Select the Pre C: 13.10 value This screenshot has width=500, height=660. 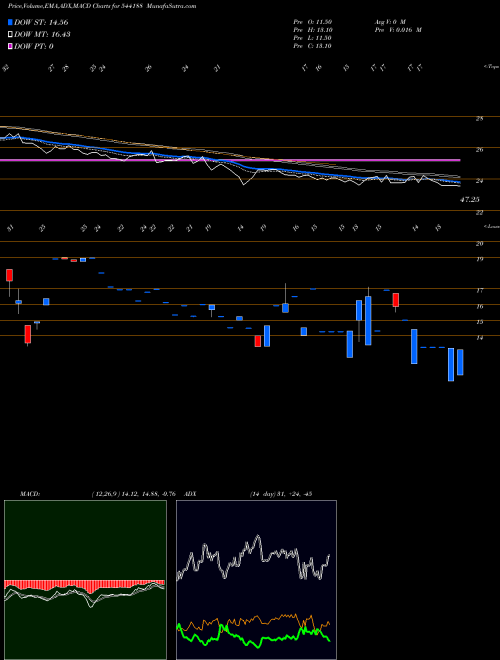tap(313, 46)
